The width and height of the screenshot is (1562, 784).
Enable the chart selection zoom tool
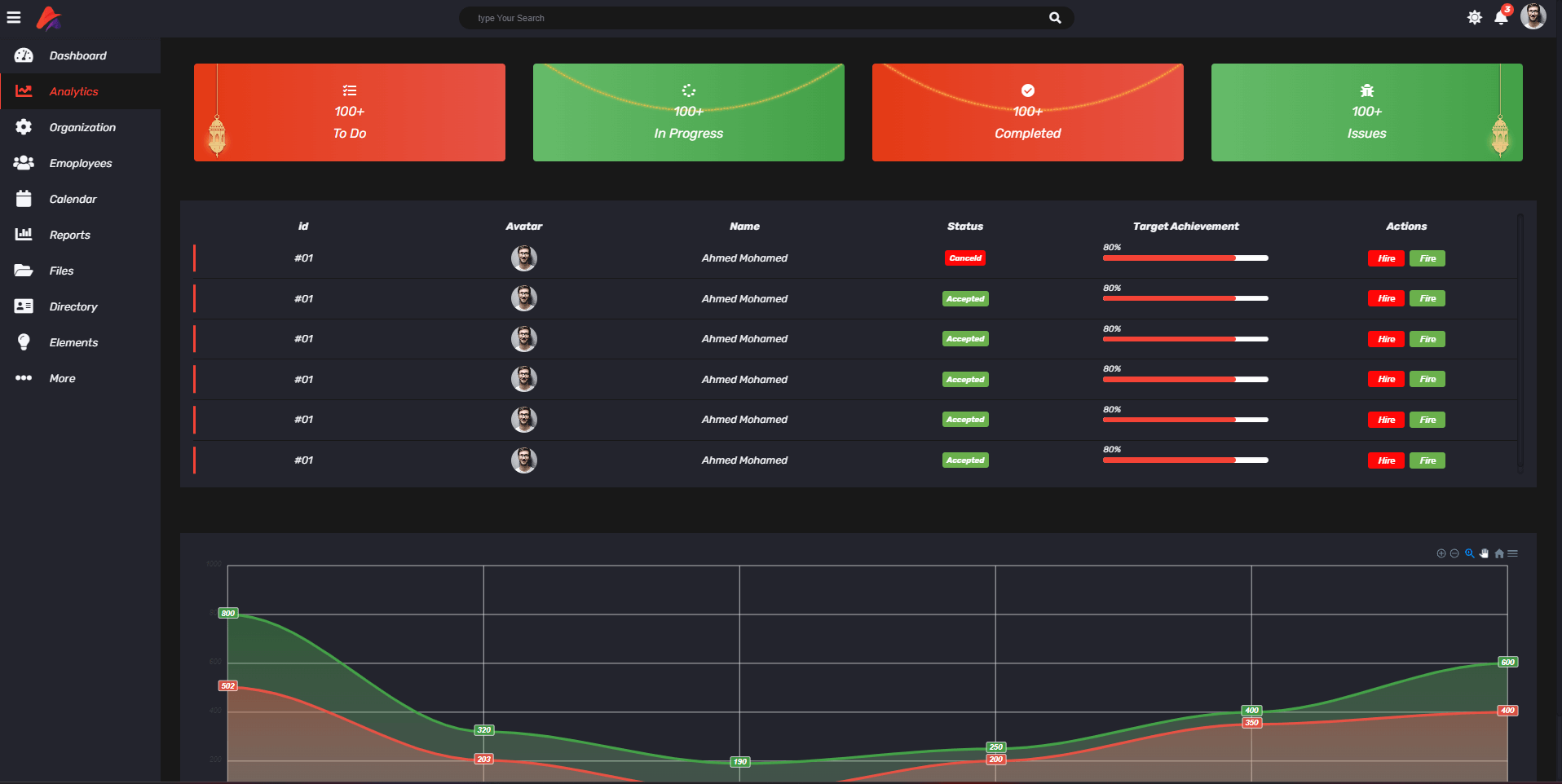click(1469, 553)
